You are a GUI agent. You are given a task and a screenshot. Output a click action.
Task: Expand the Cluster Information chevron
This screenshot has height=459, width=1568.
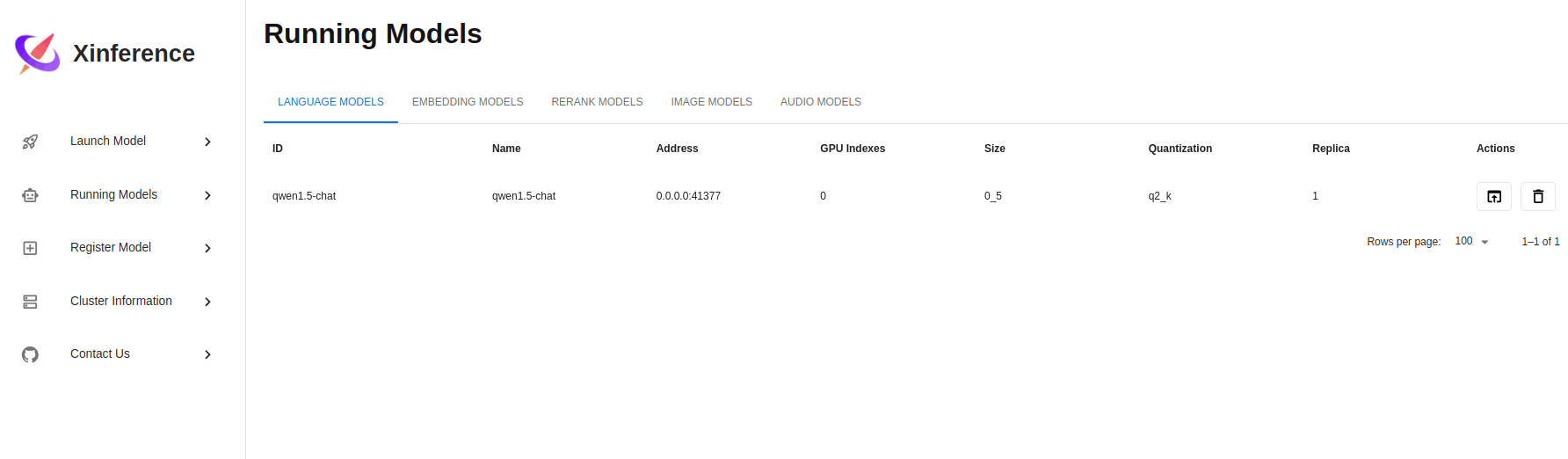coord(207,302)
